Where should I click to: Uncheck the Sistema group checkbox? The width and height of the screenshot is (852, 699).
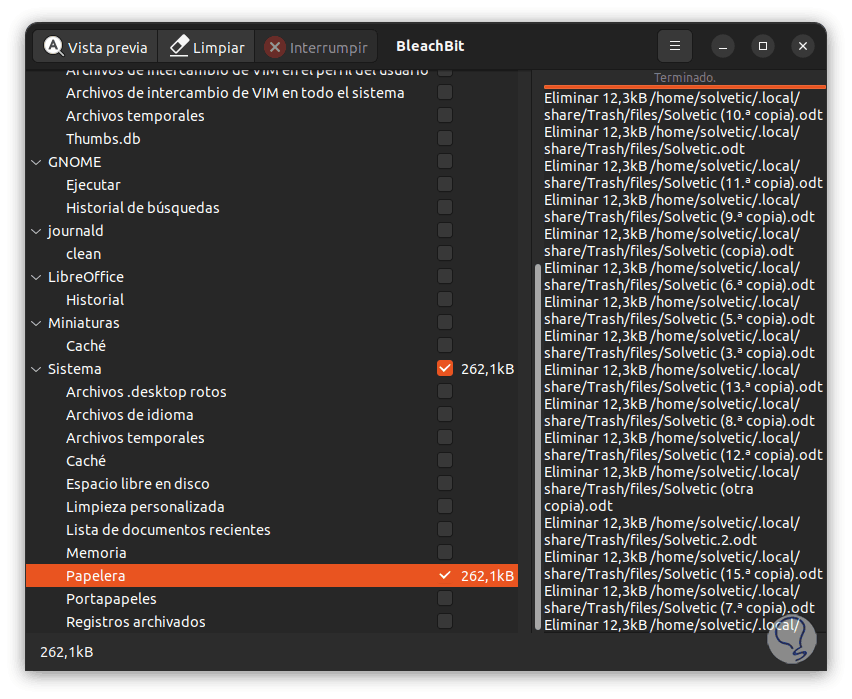coord(444,369)
